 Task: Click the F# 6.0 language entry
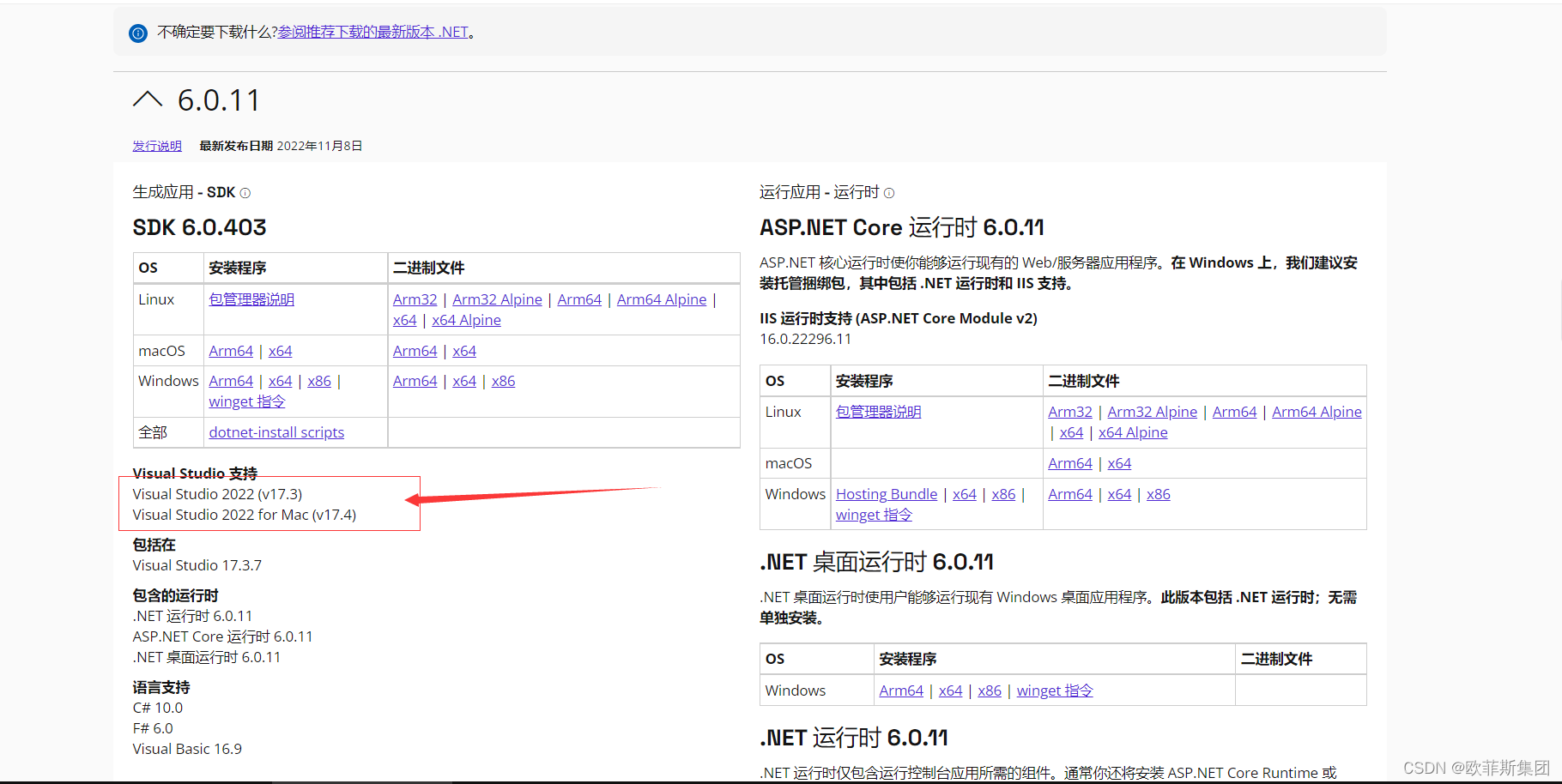pyautogui.click(x=153, y=728)
